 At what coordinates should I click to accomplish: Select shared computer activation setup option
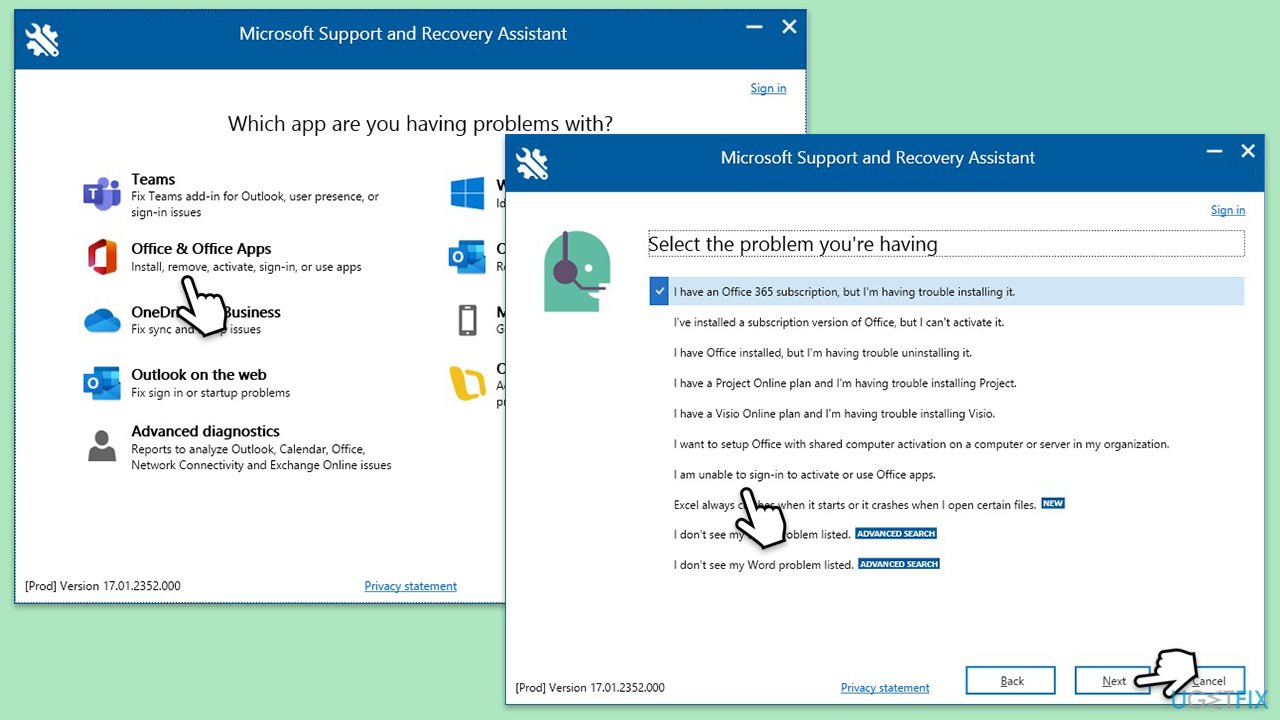(x=920, y=444)
